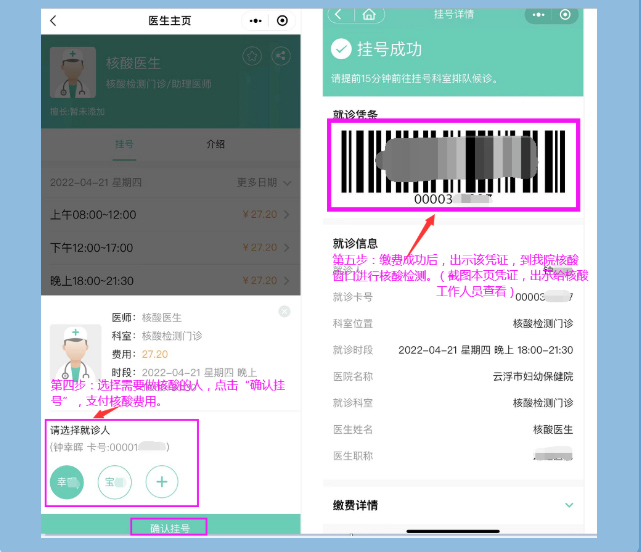641x552 pixels.
Task: Return home via house icon on 挂号详情
Action: tap(369, 15)
